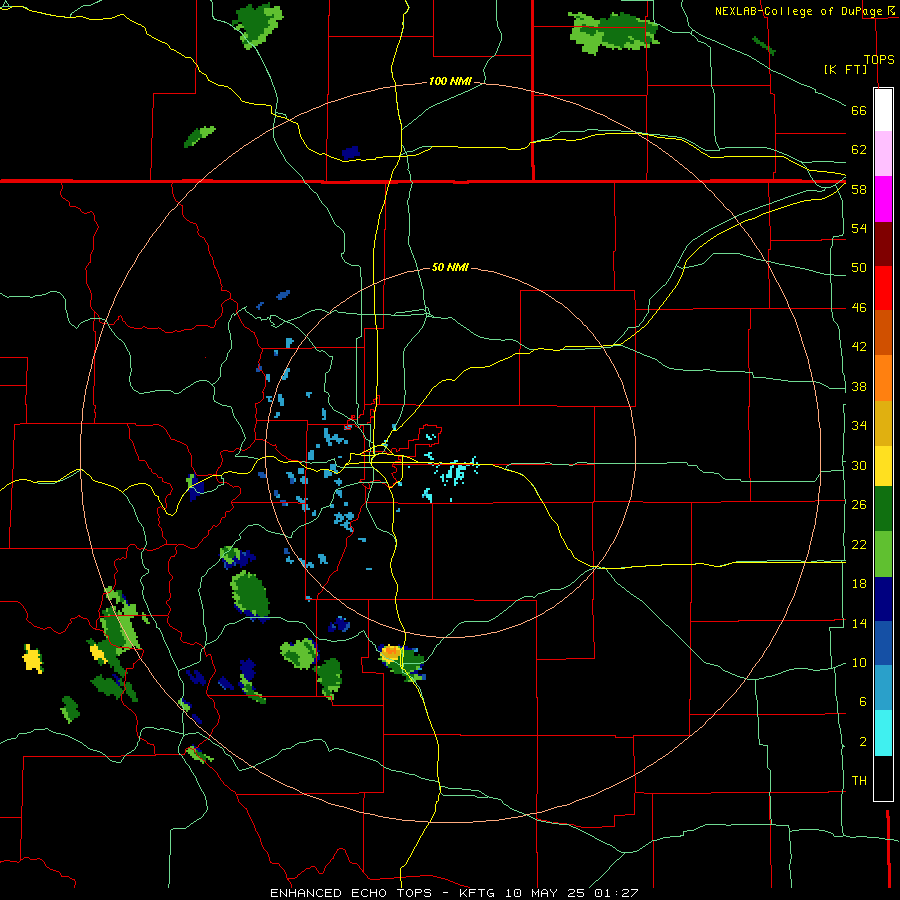900x900 pixels.
Task: Click the dark red legend swatch
Action: tap(883, 244)
